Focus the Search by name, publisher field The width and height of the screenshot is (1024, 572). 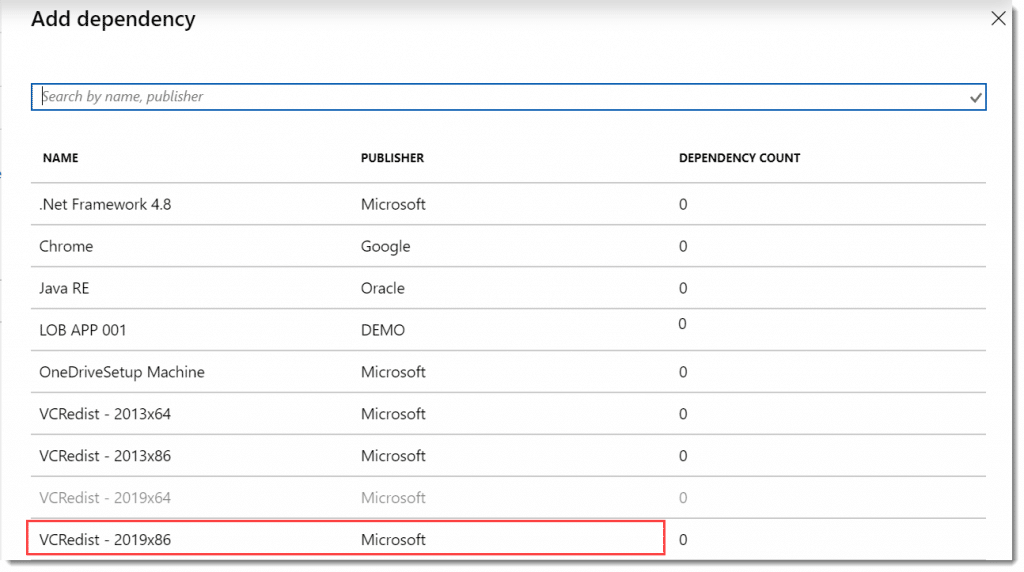508,97
